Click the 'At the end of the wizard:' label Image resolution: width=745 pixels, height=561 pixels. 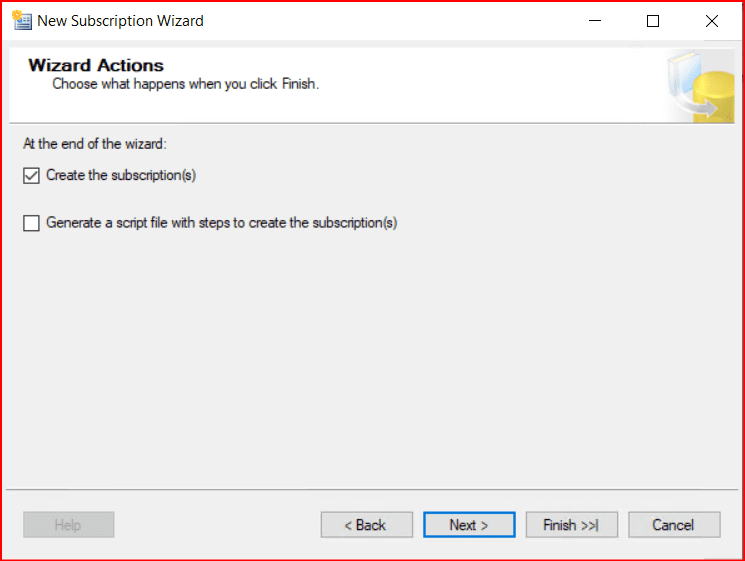95,144
